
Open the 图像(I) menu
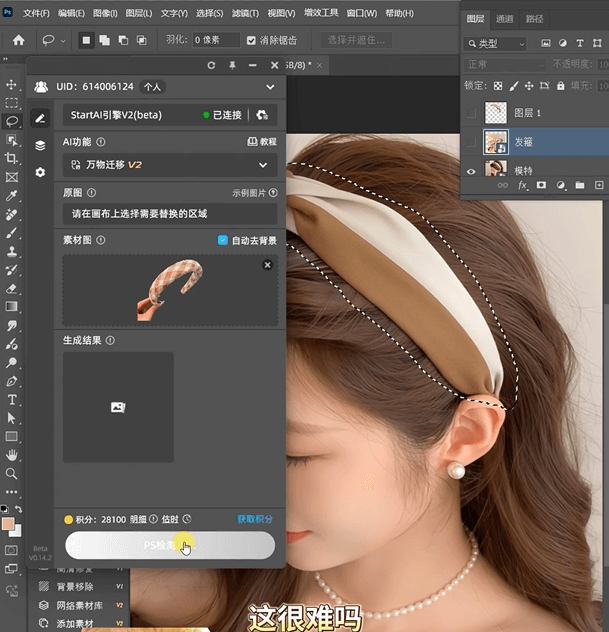[x=105, y=13]
